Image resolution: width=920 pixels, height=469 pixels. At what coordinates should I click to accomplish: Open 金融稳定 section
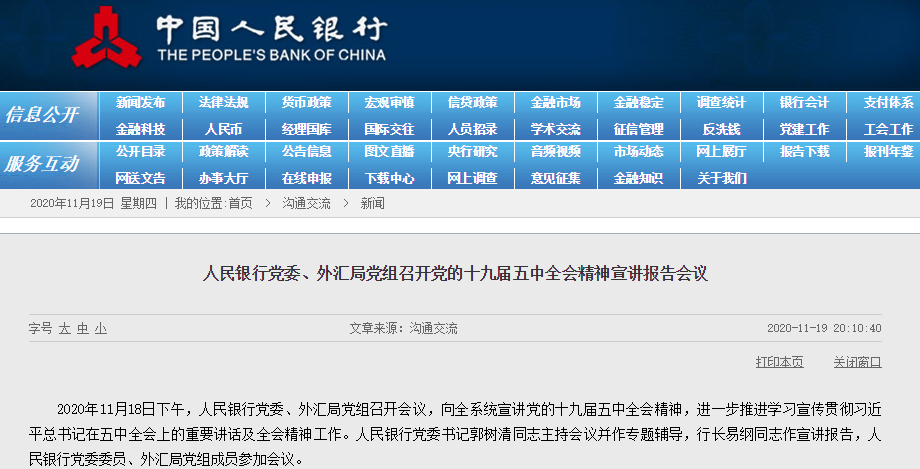(x=638, y=102)
